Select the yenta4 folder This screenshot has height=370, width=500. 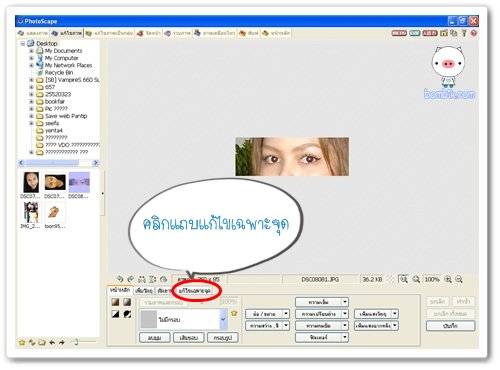pos(53,130)
